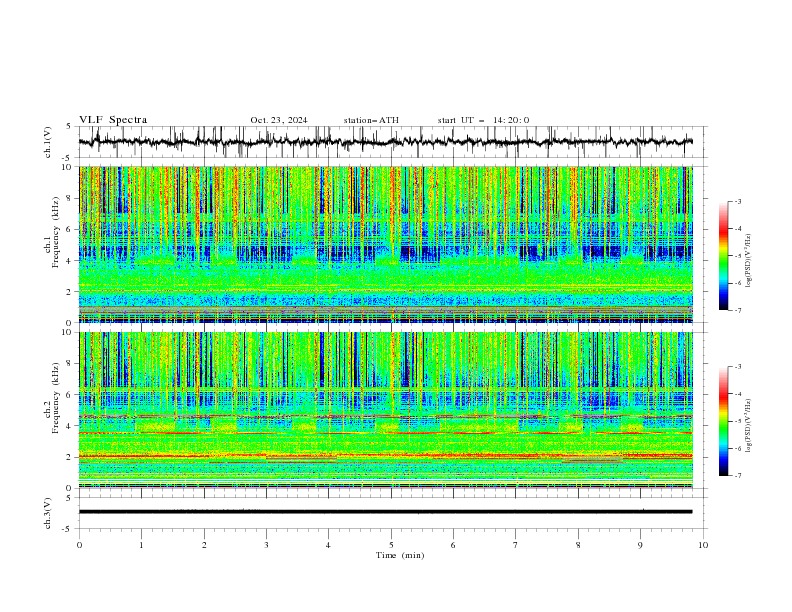Click time axis tick label '4'
792x612 pixels.
328,545
